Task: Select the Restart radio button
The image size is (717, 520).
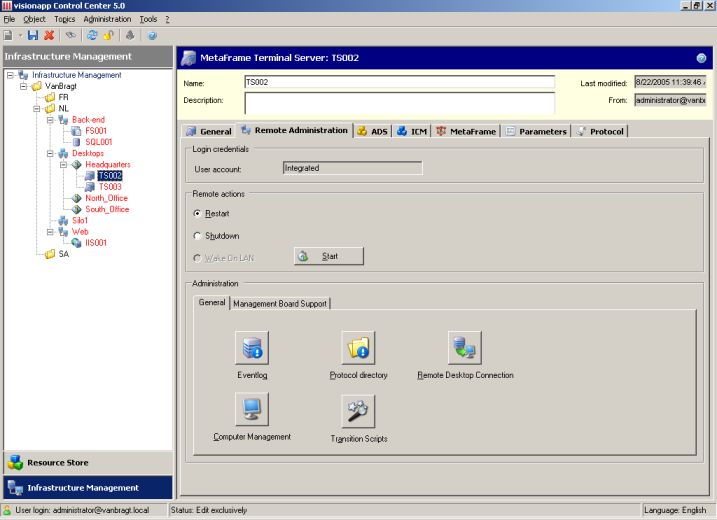Action: coord(197,214)
